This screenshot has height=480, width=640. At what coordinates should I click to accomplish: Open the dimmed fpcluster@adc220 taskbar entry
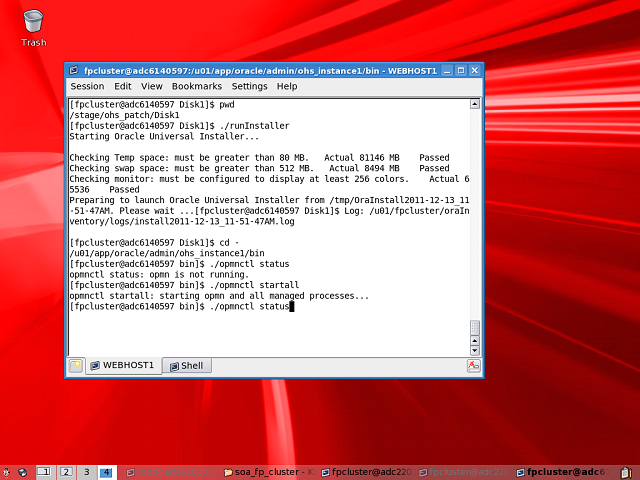464,472
